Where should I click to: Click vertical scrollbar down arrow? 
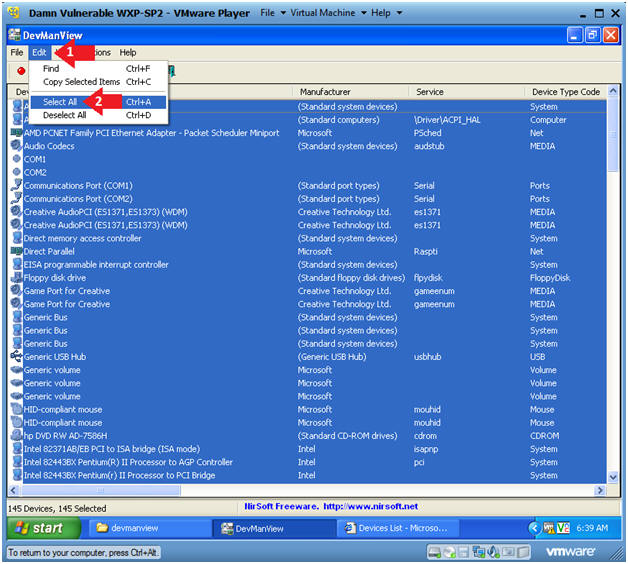613,477
